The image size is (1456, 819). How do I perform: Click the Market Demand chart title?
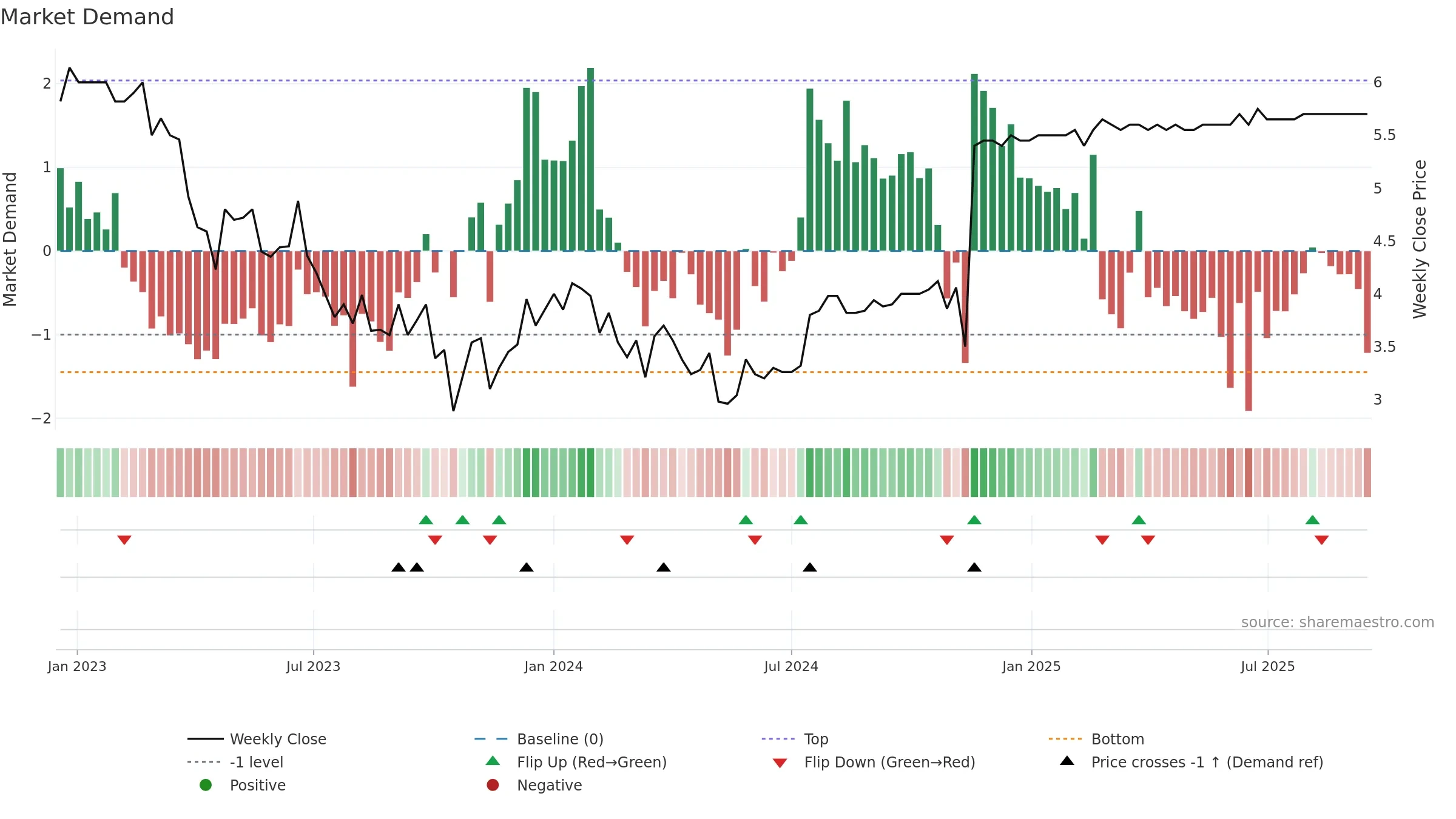tap(87, 17)
